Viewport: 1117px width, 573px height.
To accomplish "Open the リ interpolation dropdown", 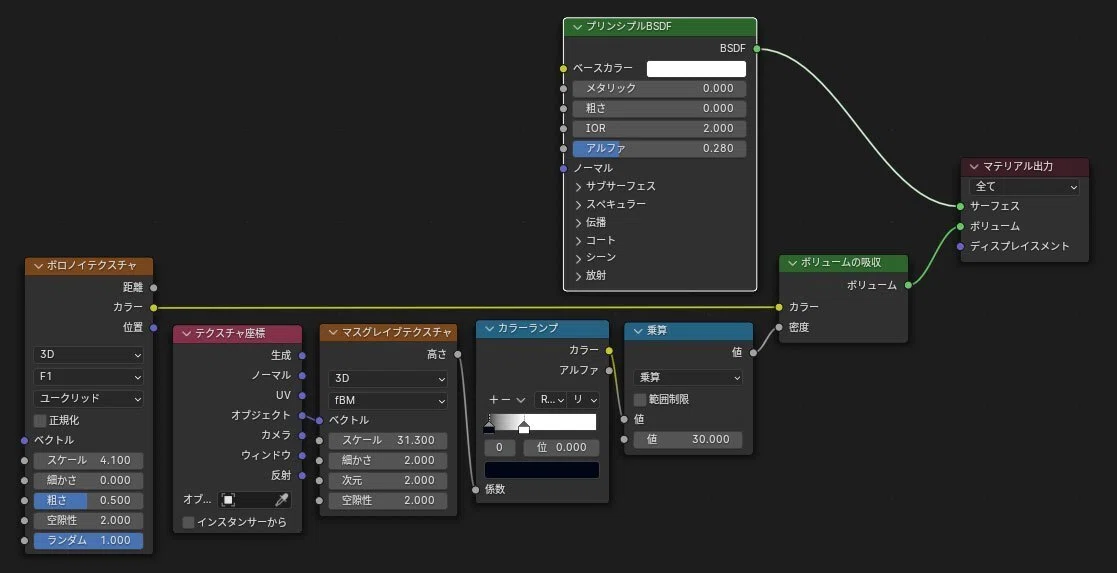I will pos(583,400).
